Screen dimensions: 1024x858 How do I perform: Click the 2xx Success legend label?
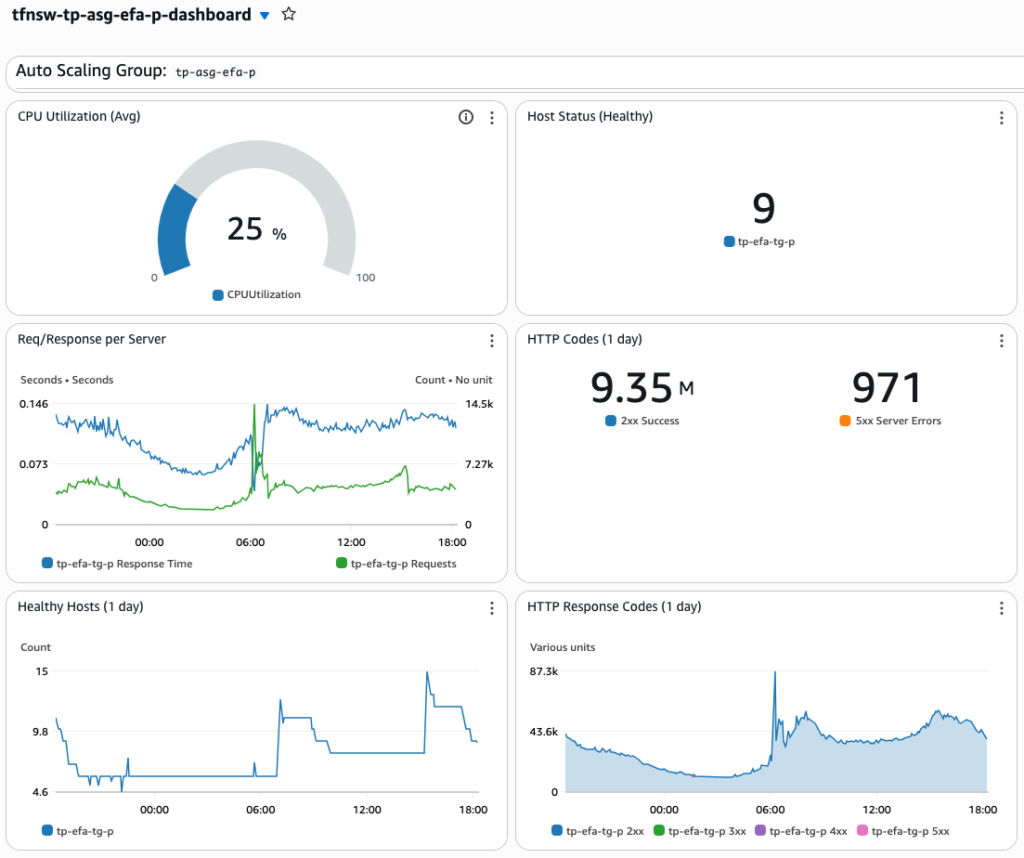(650, 421)
